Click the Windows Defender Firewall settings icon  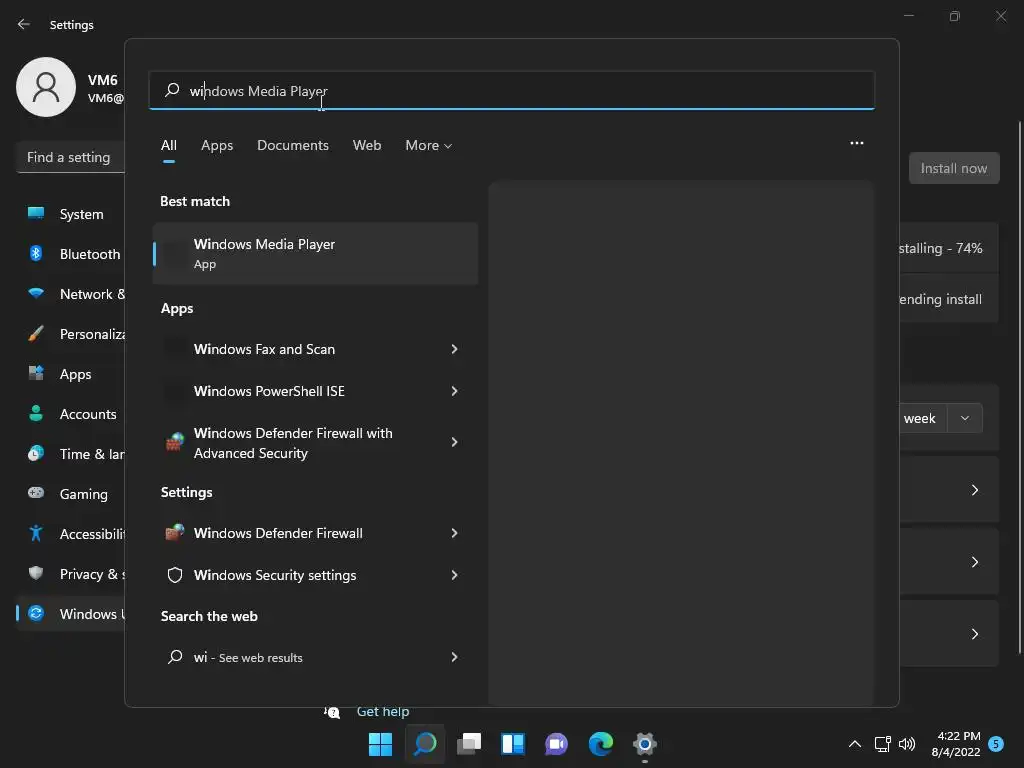(x=174, y=533)
